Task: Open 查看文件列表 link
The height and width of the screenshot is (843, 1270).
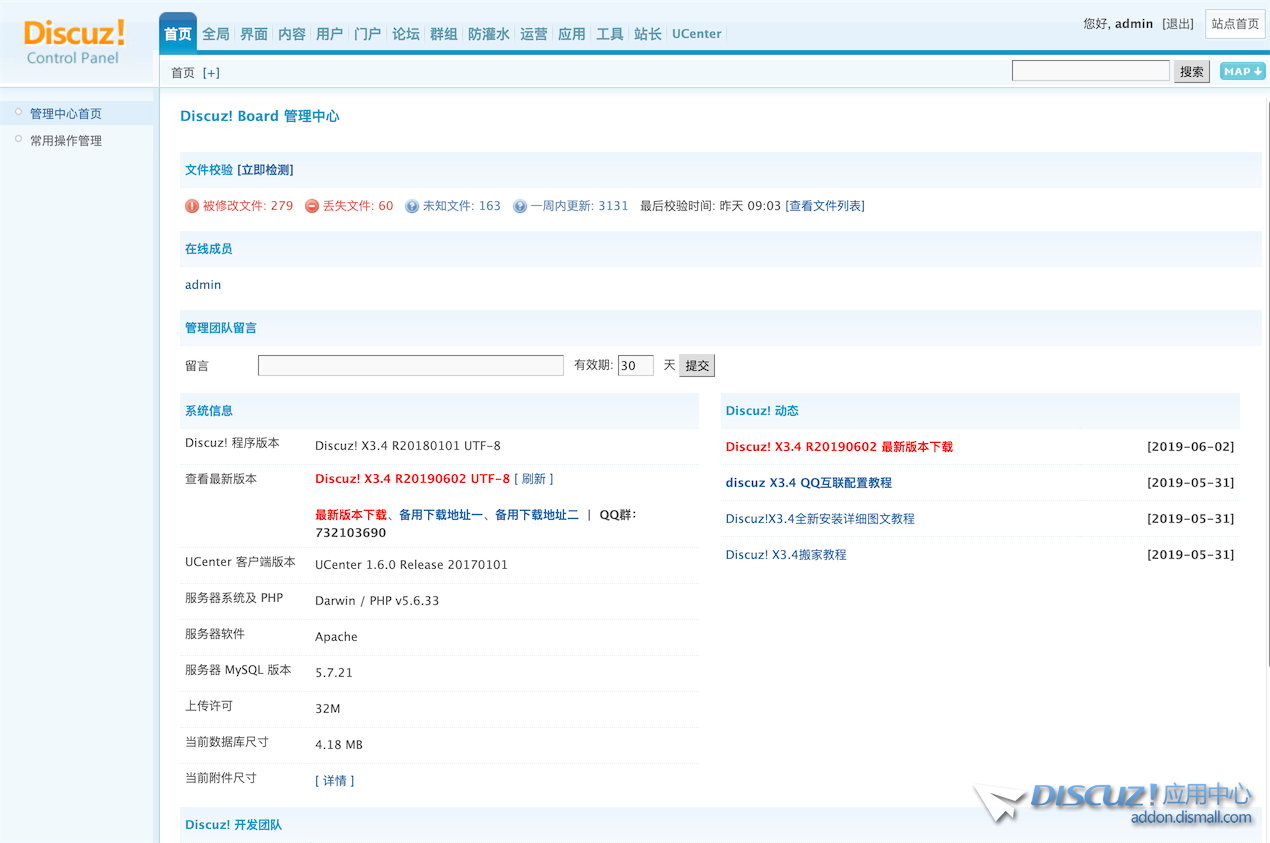Action: (x=825, y=206)
